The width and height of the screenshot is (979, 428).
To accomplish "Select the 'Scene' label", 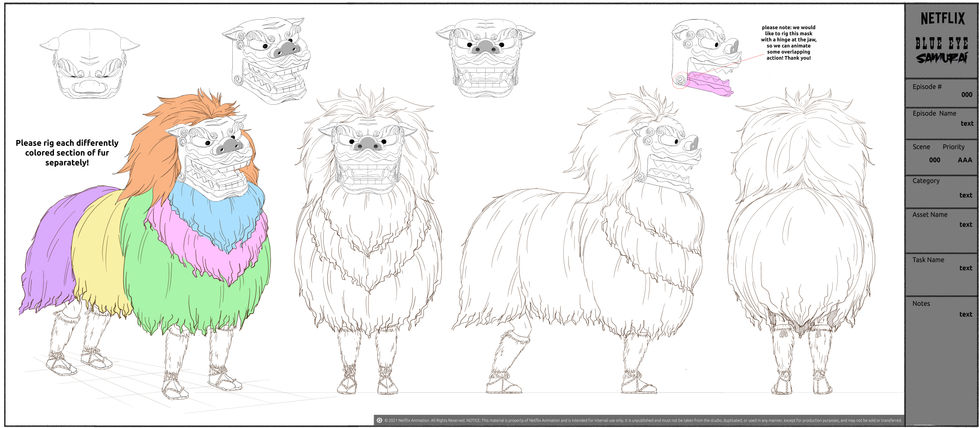I will click(x=921, y=147).
